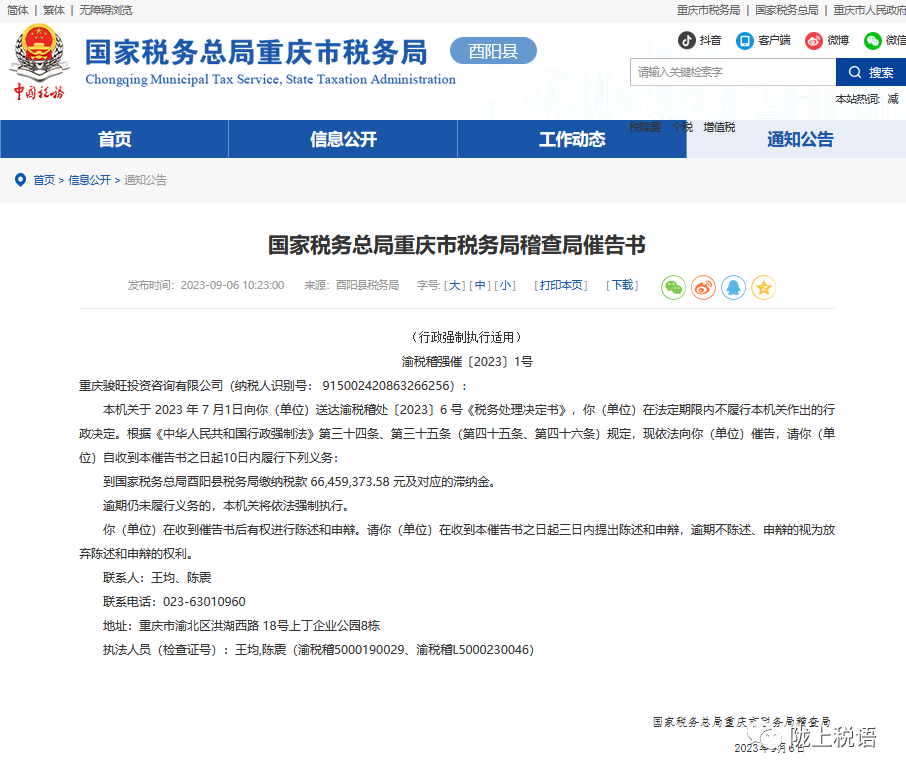Click the phone number 023-63010960
Image resolution: width=906 pixels, height=777 pixels.
pos(204,602)
